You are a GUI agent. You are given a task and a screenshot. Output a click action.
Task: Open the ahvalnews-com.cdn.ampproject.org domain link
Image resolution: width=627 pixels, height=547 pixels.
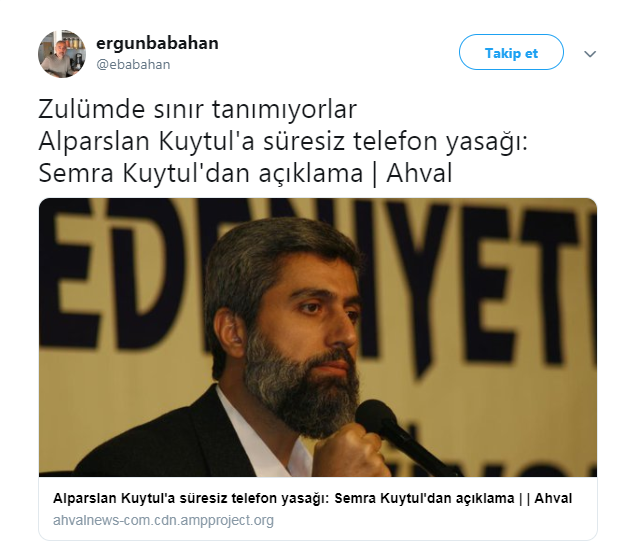coord(163,520)
